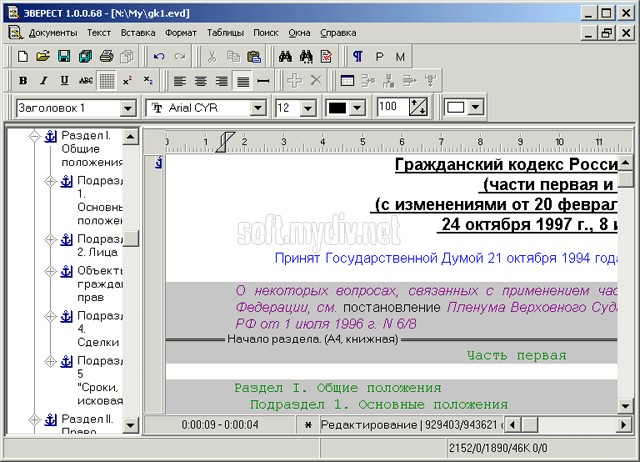Open a file using the folder icon
This screenshot has height=462, width=640.
pyautogui.click(x=43, y=56)
